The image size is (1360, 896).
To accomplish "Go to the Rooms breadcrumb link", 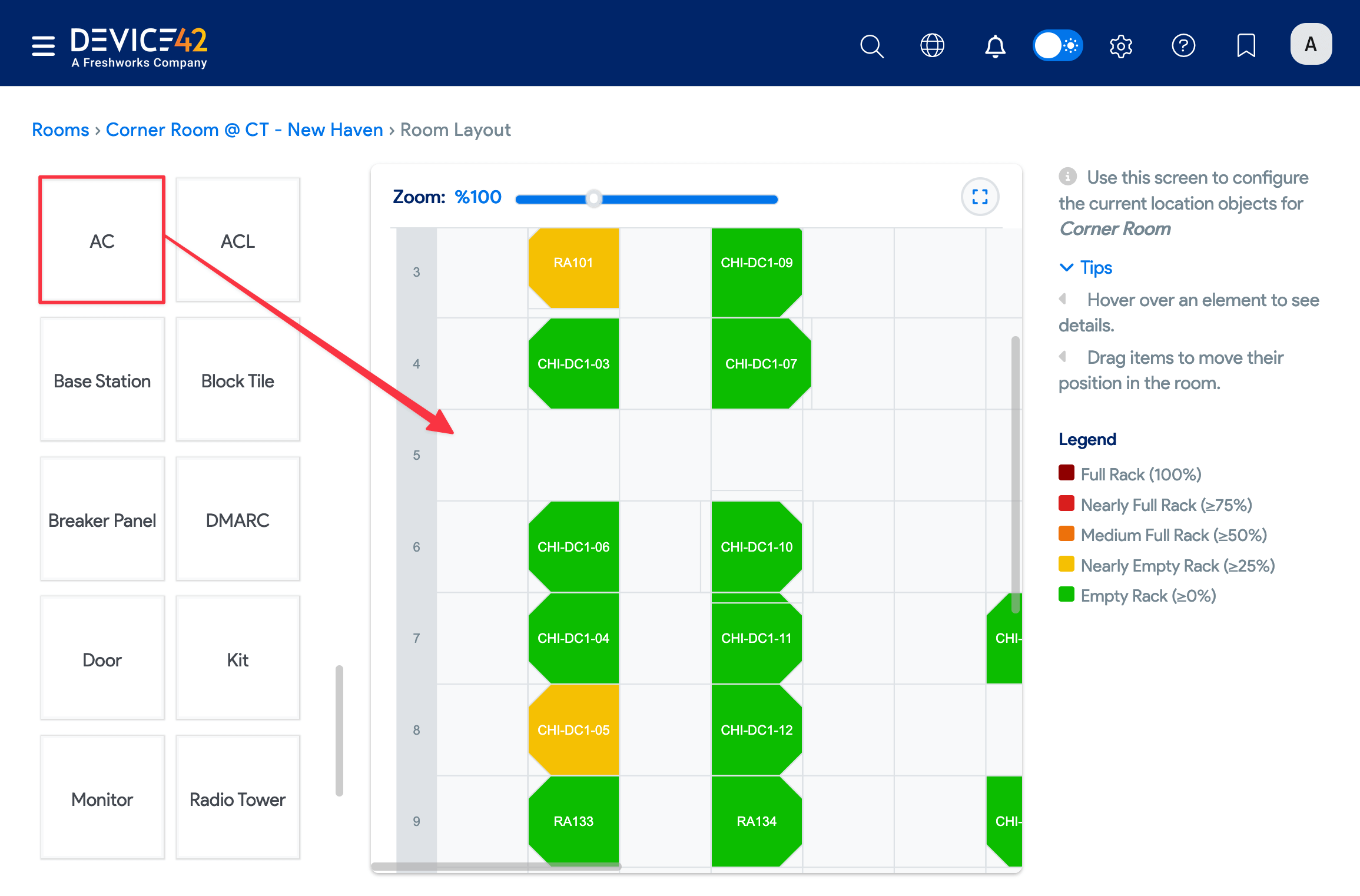I will click(60, 130).
